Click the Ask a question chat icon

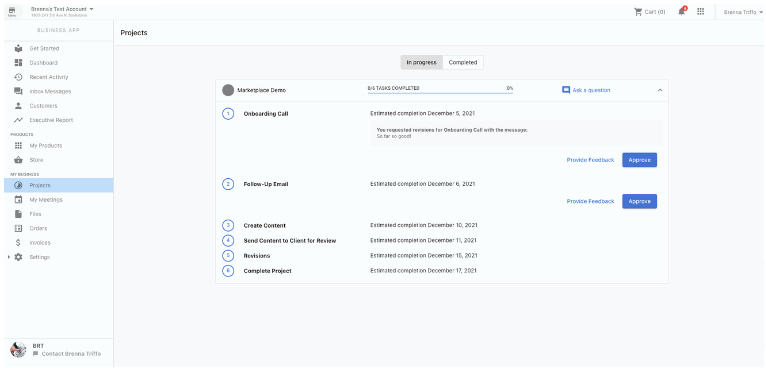point(566,90)
